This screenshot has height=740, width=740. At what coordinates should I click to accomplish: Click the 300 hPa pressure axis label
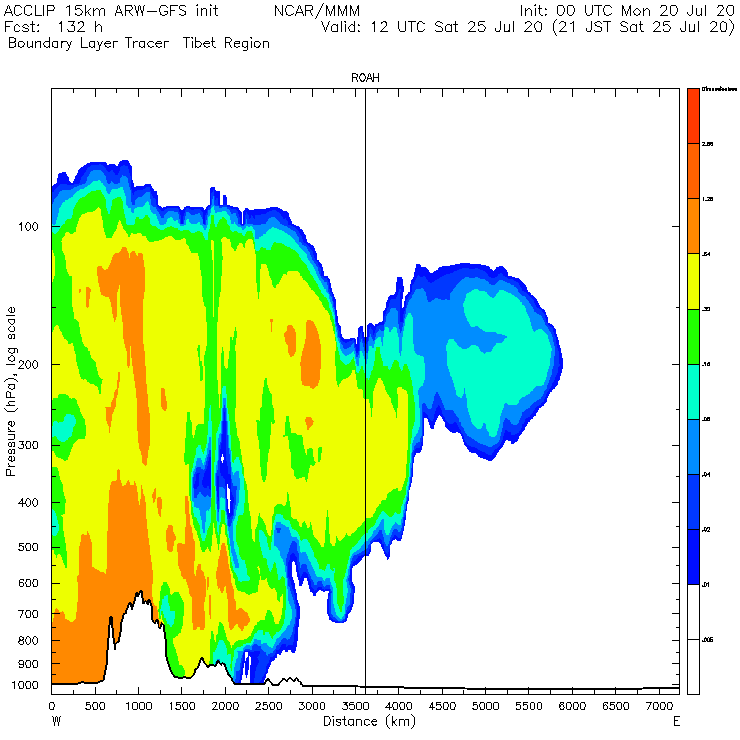click(28, 445)
